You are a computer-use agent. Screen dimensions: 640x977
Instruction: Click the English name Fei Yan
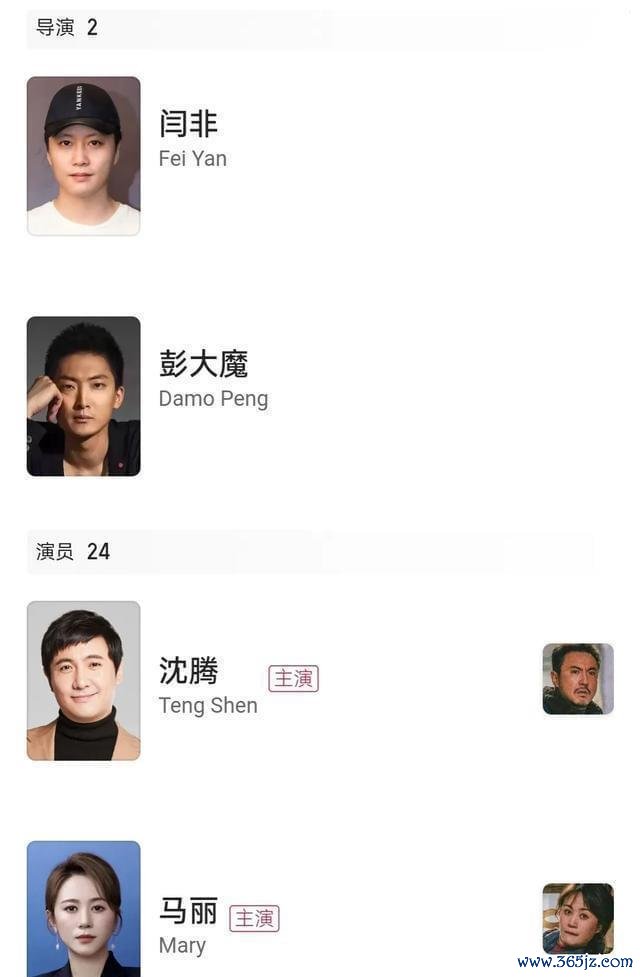pos(193,158)
